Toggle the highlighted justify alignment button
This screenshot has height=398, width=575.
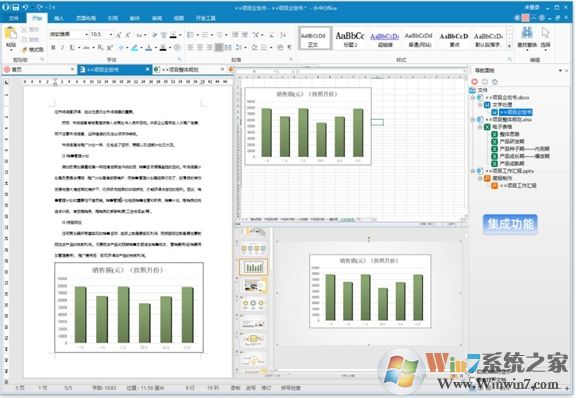coord(219,47)
